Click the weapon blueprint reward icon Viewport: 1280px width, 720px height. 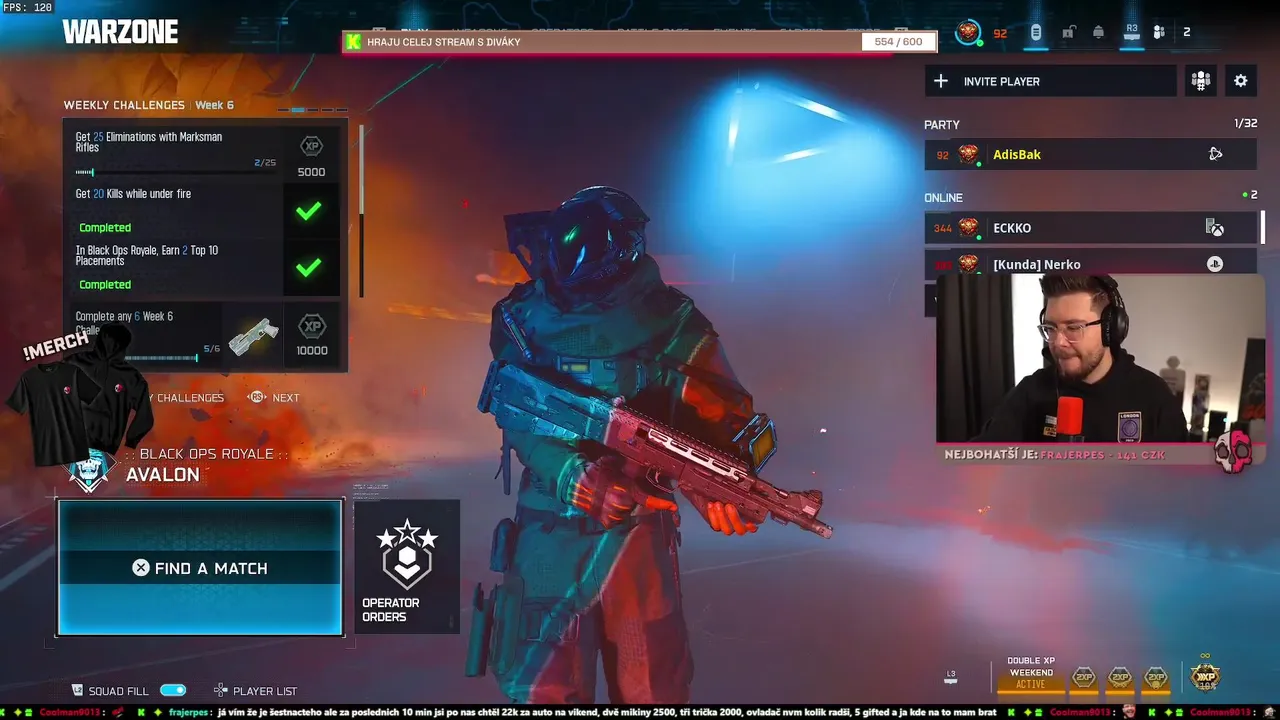click(253, 336)
